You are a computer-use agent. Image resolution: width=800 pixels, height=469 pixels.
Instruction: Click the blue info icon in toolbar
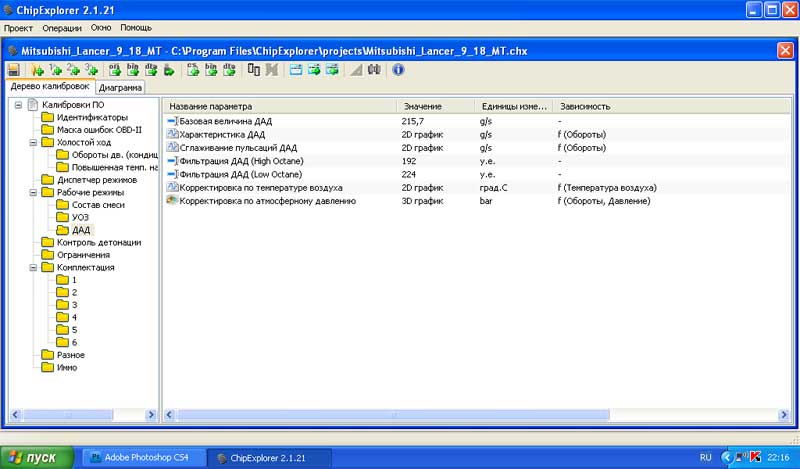(398, 70)
